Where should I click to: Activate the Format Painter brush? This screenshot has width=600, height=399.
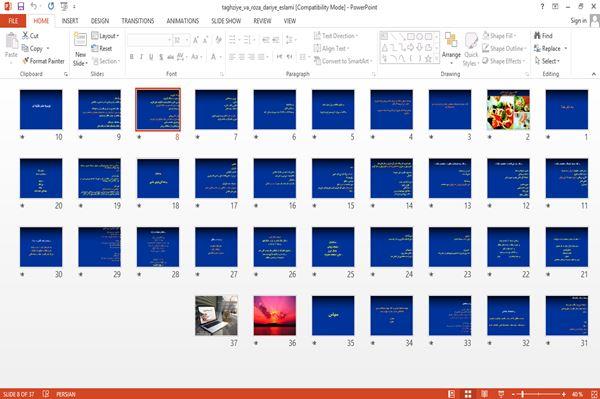[43, 61]
